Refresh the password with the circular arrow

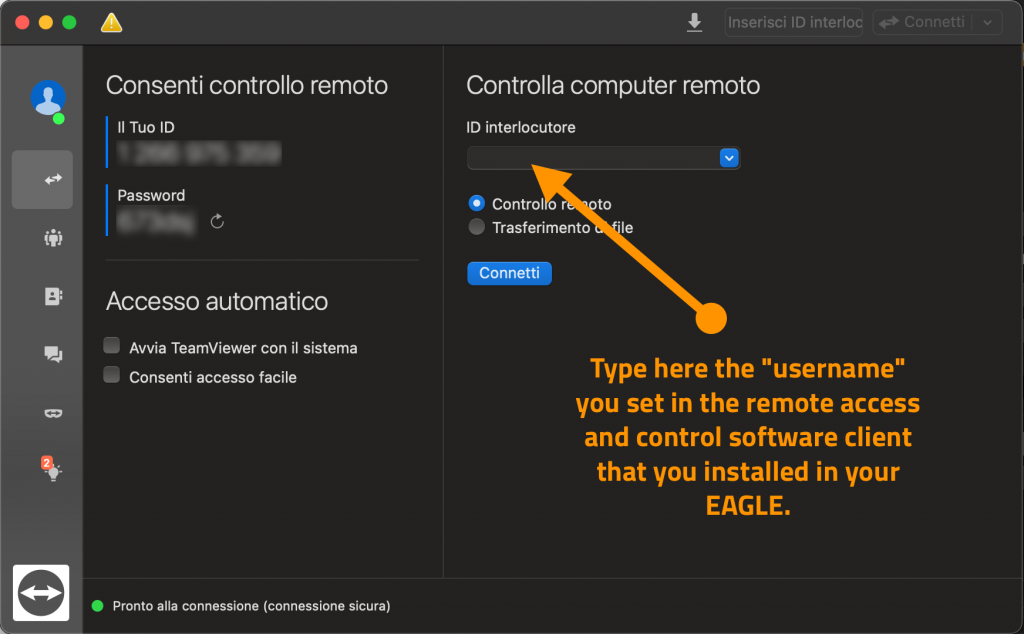pos(217,221)
